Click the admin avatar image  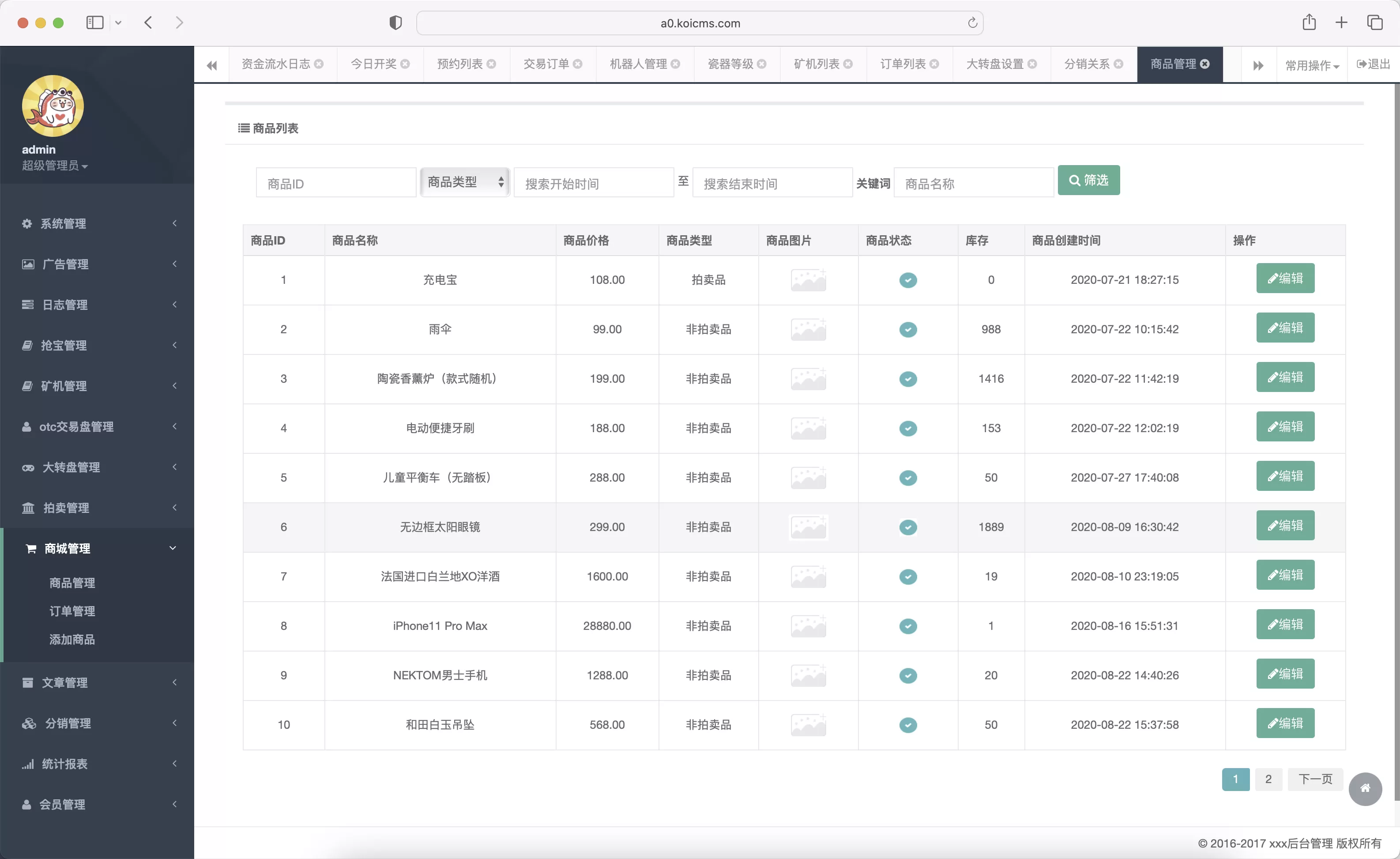[53, 106]
